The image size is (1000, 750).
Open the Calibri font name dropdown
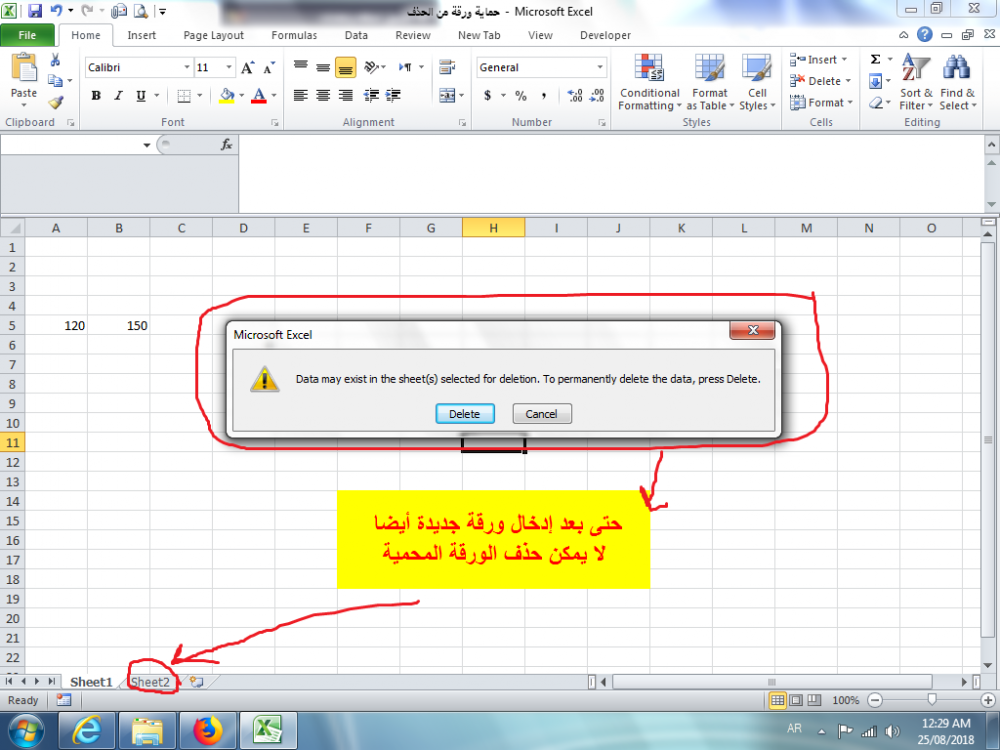tap(187, 67)
